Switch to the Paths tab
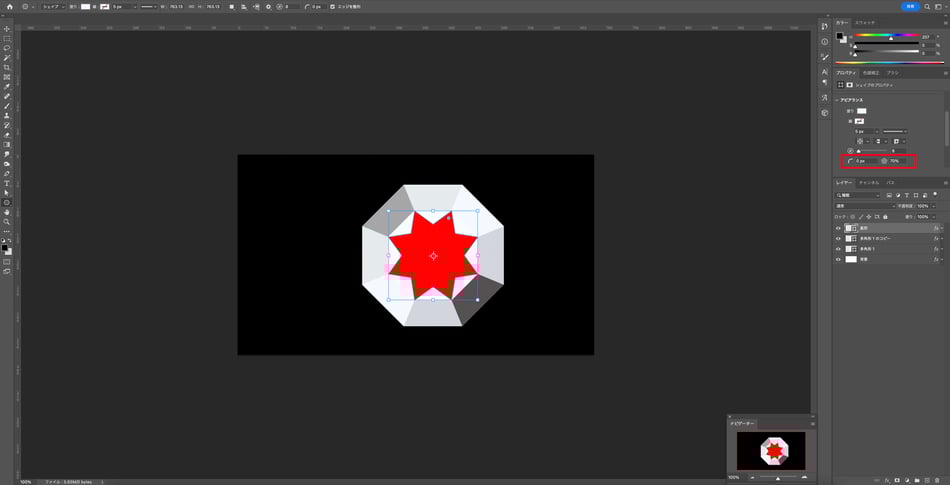The height and width of the screenshot is (485, 950). [890, 182]
